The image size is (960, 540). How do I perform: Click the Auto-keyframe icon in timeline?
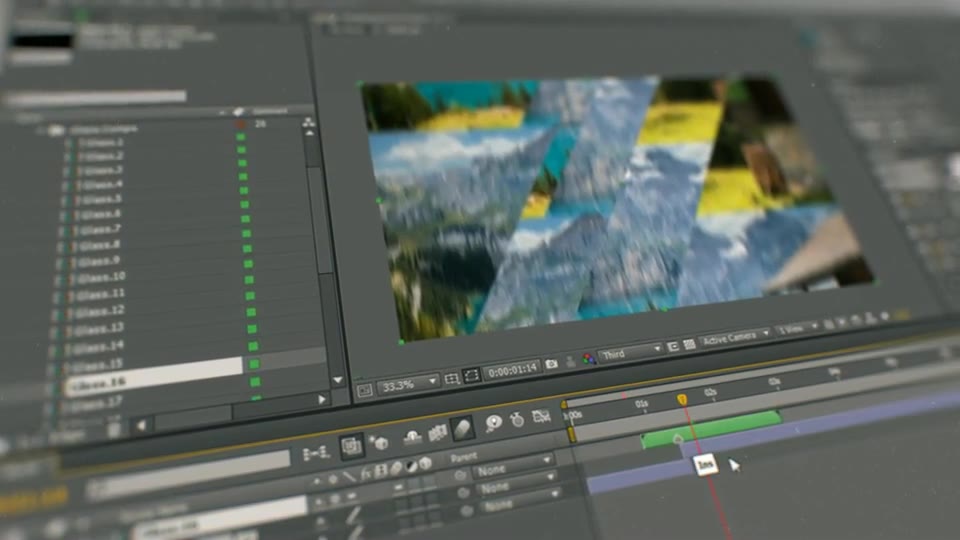517,419
